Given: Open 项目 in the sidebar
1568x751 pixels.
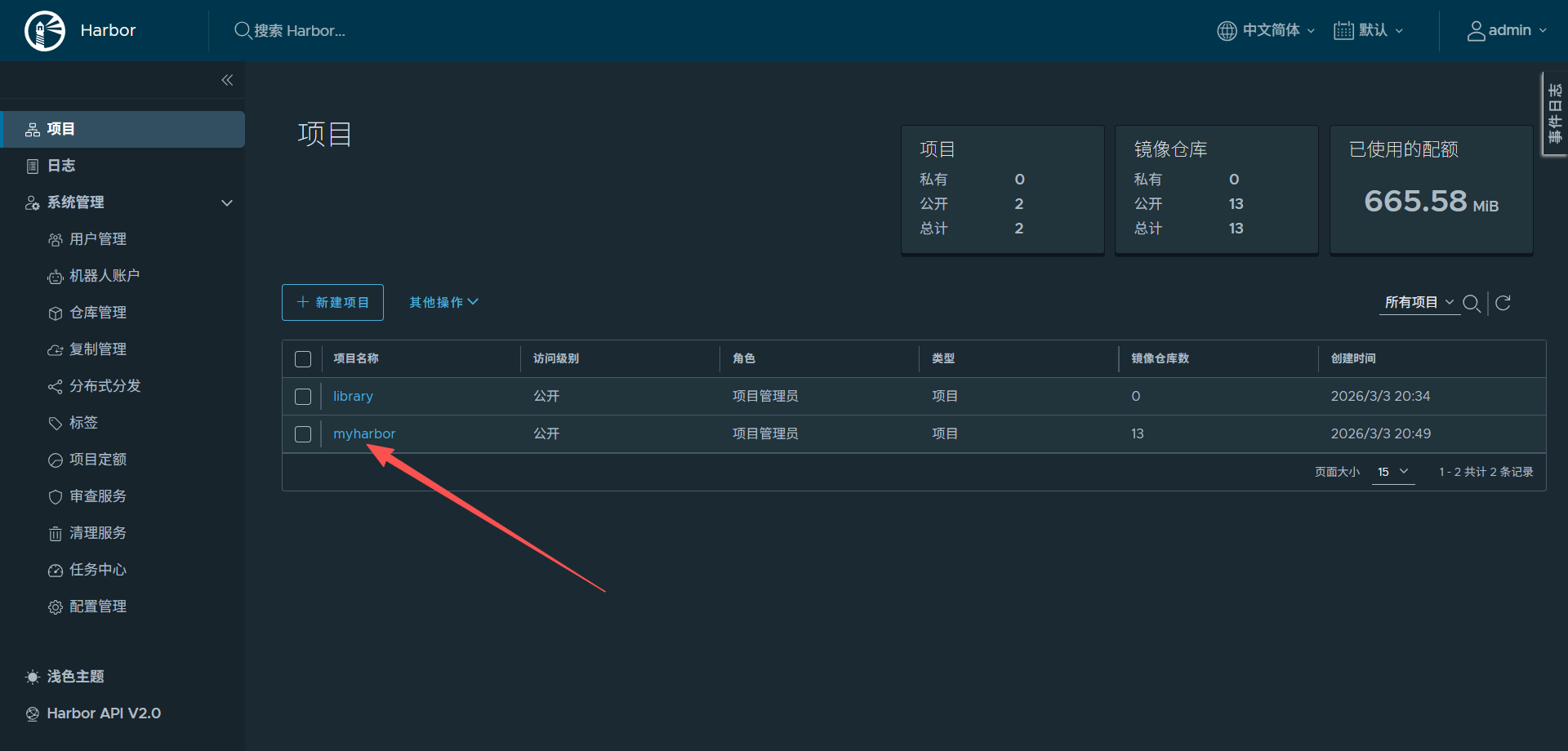Looking at the screenshot, I should 122,129.
